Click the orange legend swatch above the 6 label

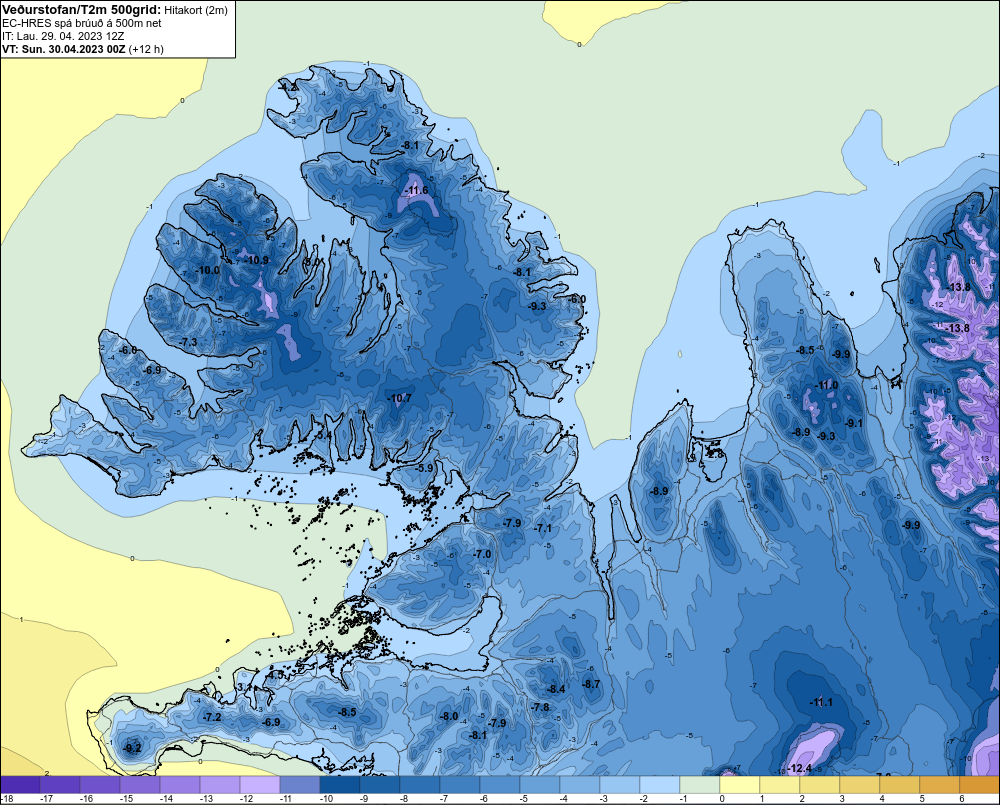[980, 785]
